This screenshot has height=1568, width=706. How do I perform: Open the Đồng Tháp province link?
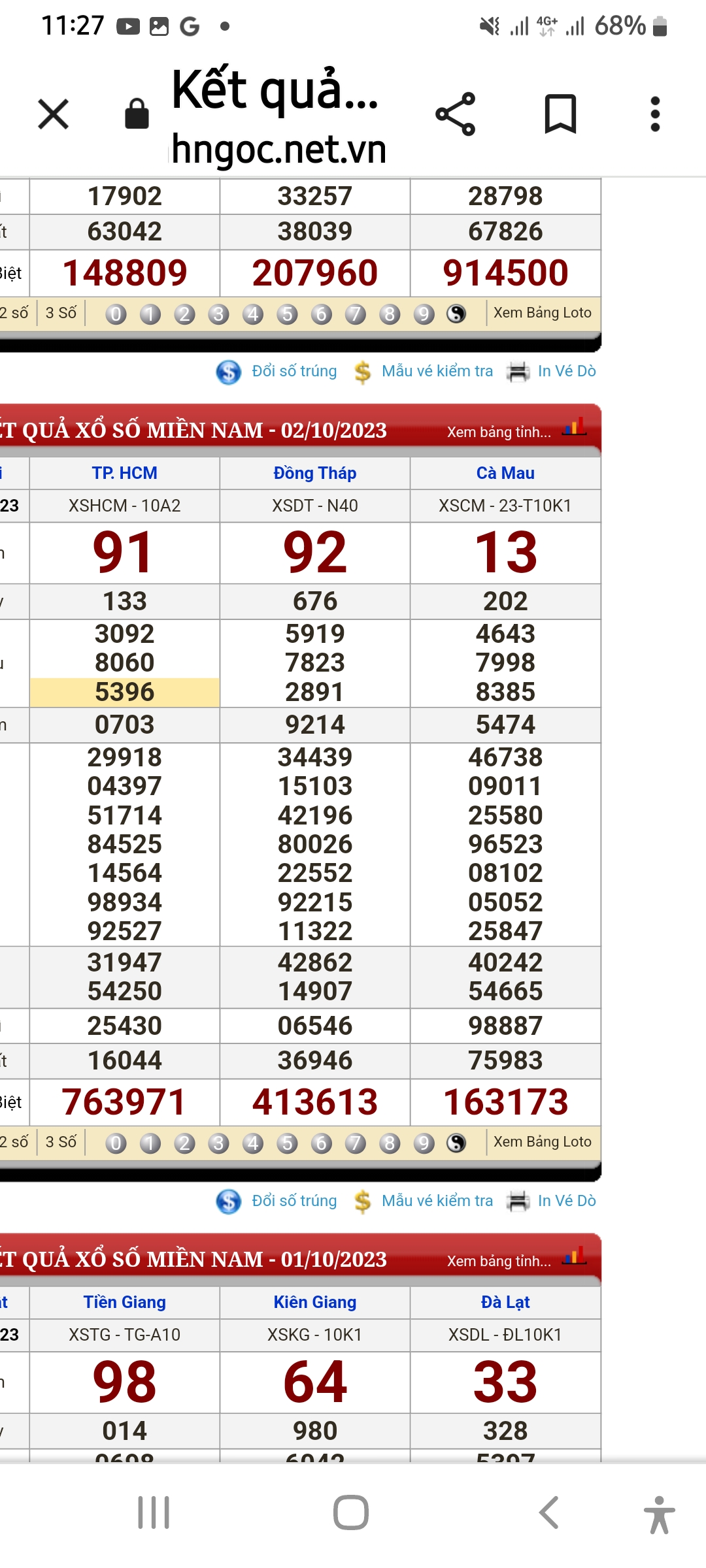point(314,473)
